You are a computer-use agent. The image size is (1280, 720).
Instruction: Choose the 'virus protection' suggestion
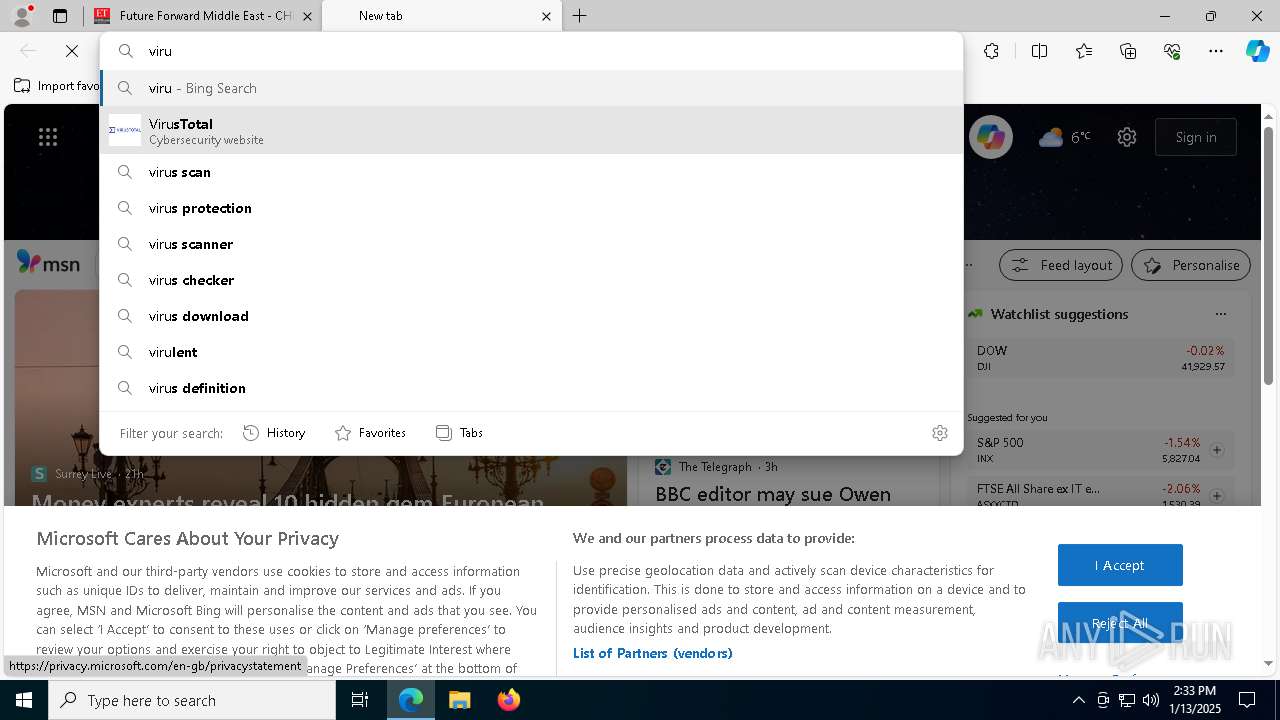[x=531, y=208]
